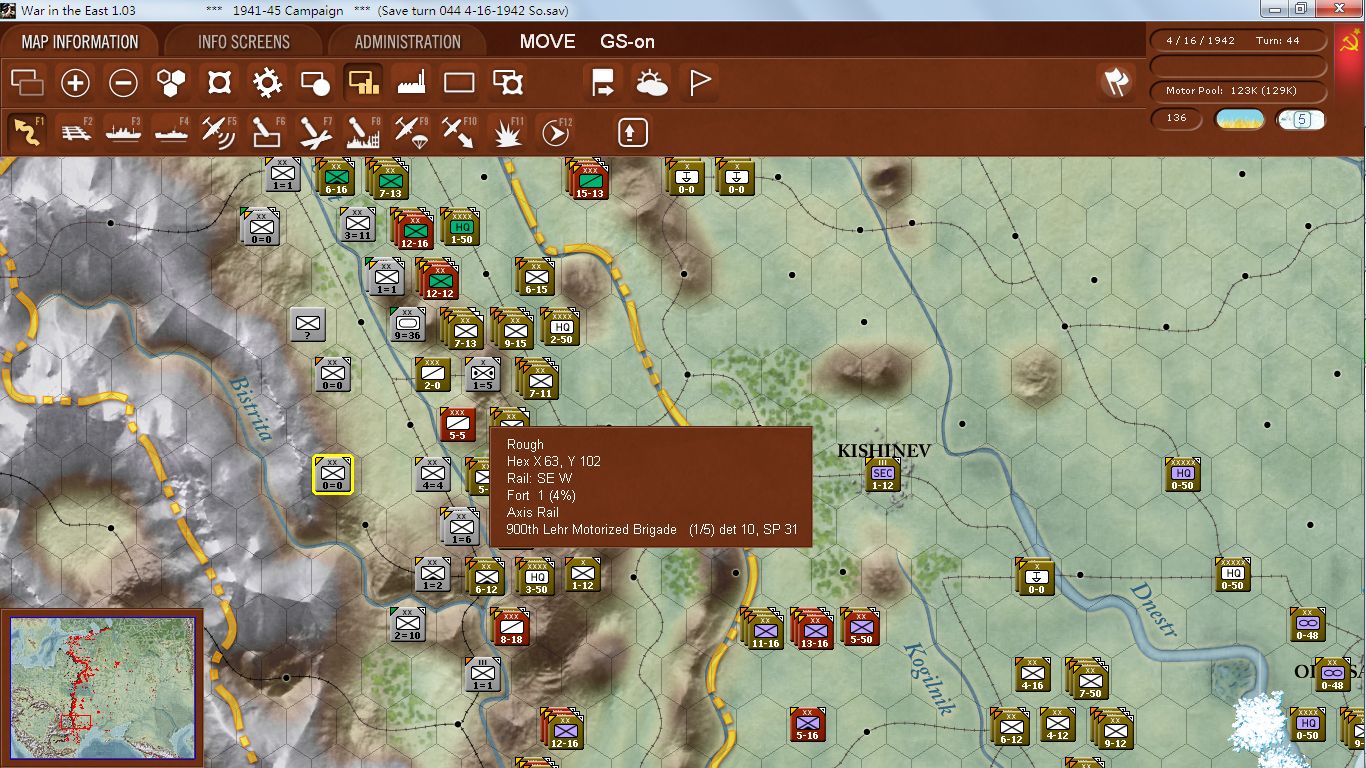This screenshot has height=768, width=1366.
Task: Toggle the stacked windows unit view icon
Action: point(27,82)
